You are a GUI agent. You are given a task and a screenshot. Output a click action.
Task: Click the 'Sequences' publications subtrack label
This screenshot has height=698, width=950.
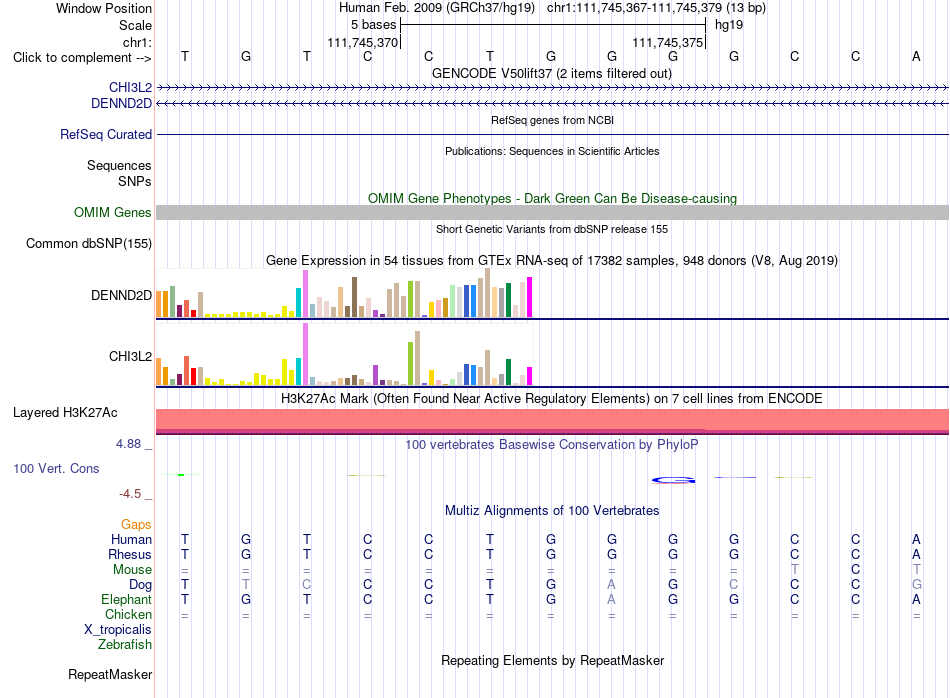coord(119,165)
